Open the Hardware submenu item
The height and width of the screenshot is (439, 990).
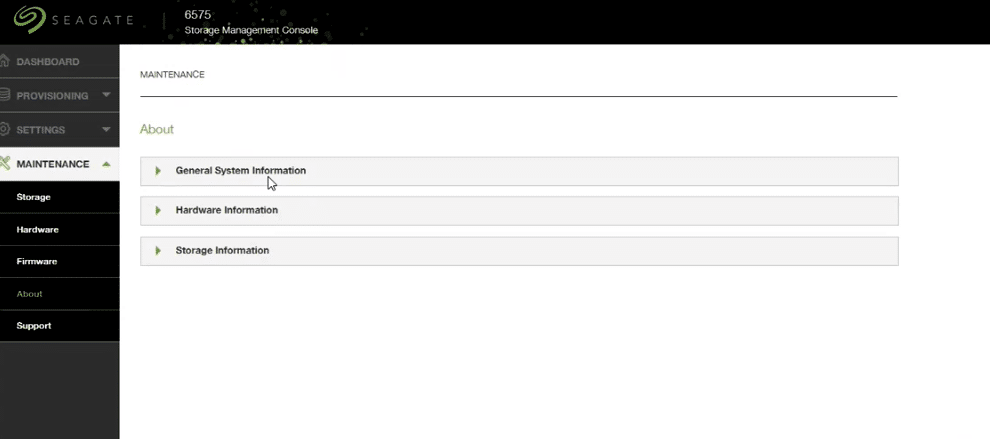[x=59, y=229]
